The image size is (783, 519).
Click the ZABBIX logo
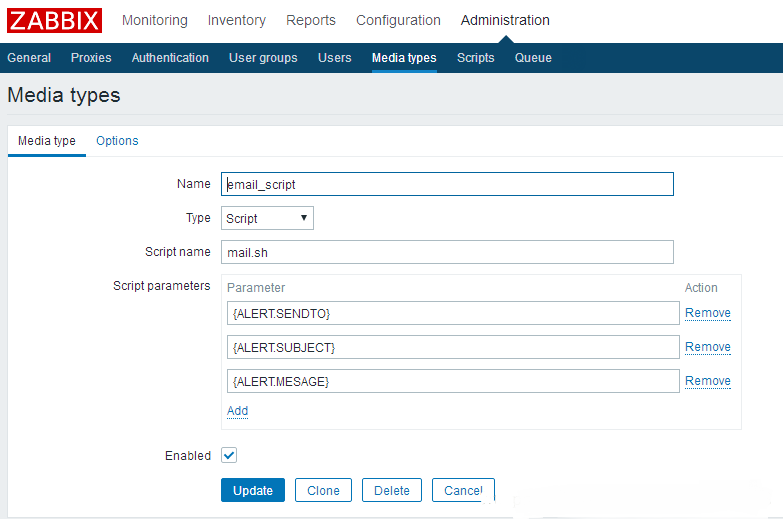click(x=54, y=20)
